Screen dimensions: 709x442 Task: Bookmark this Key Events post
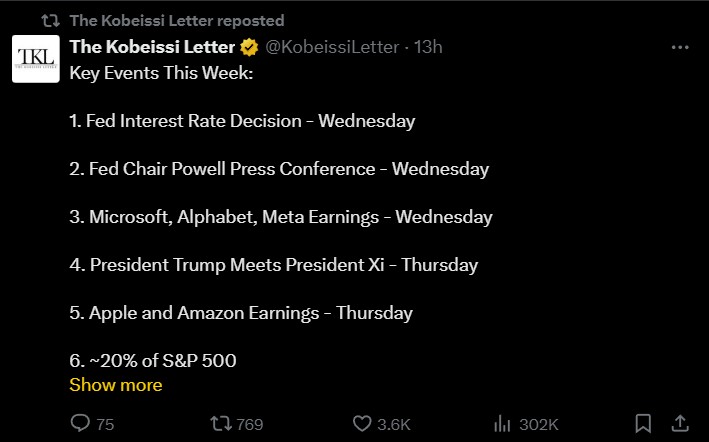coord(644,424)
